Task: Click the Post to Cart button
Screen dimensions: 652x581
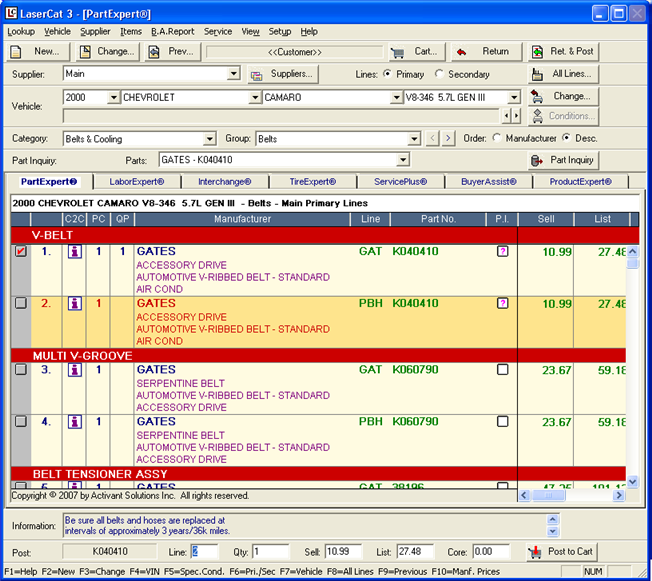Action: tap(560, 552)
